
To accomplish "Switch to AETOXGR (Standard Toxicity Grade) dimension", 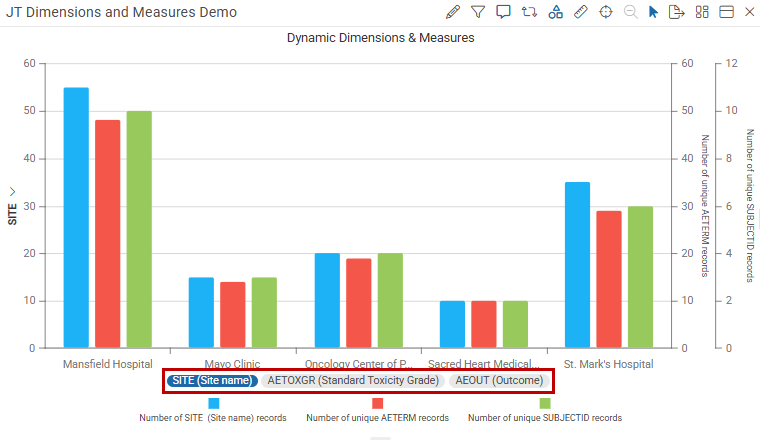I will pos(353,380).
